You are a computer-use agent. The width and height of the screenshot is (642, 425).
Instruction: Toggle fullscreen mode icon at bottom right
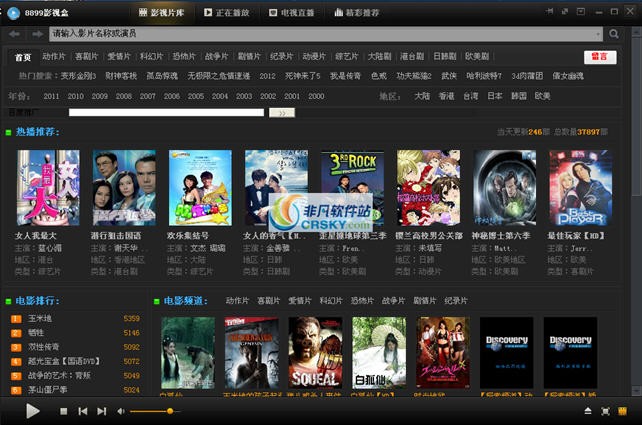tap(605, 411)
